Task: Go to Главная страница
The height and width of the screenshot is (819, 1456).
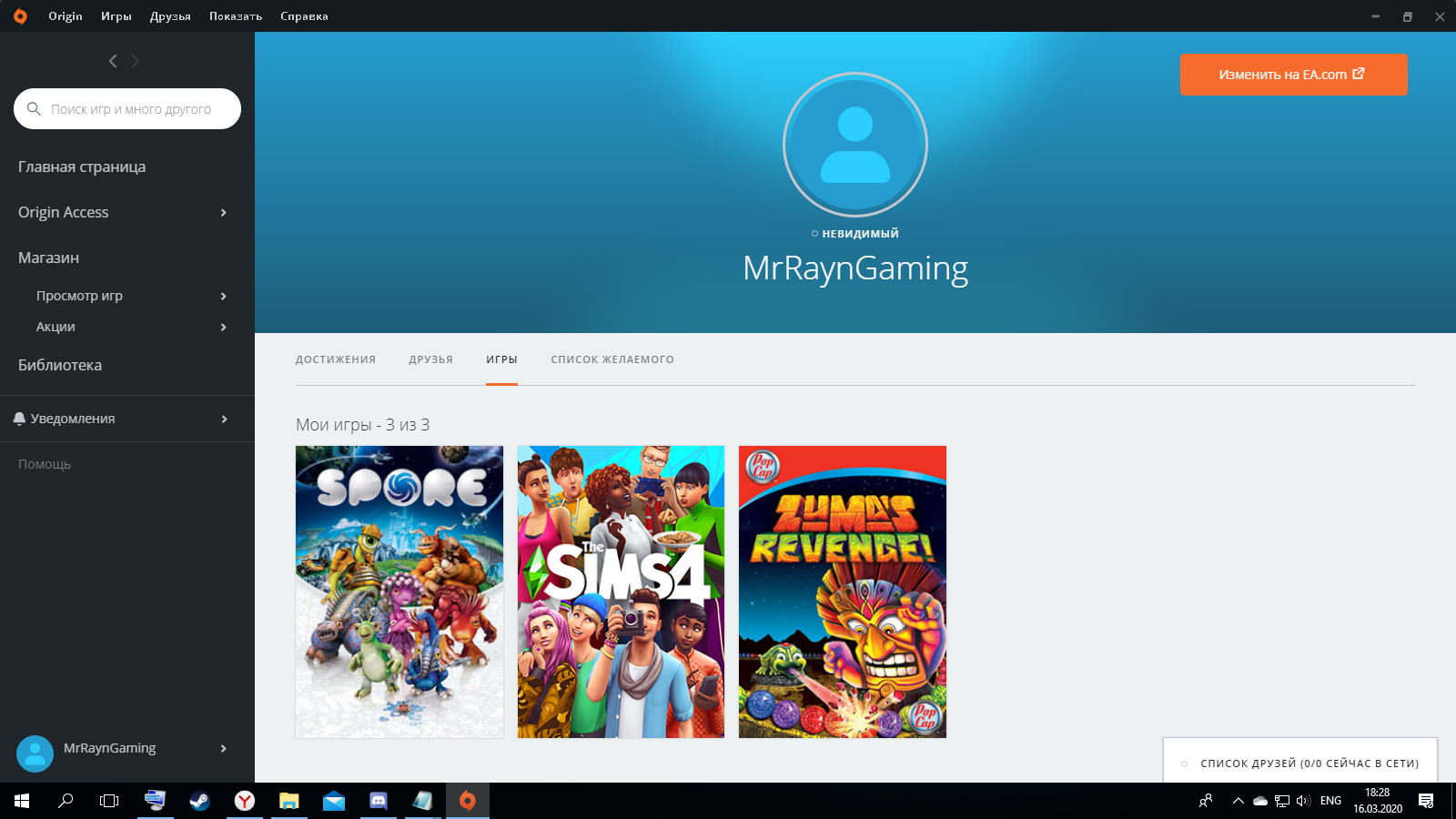Action: (82, 167)
